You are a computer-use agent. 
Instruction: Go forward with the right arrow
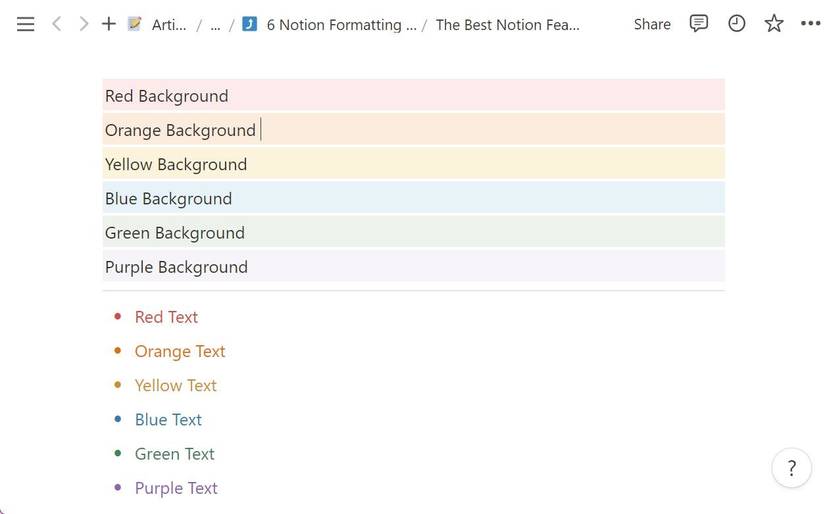(83, 24)
